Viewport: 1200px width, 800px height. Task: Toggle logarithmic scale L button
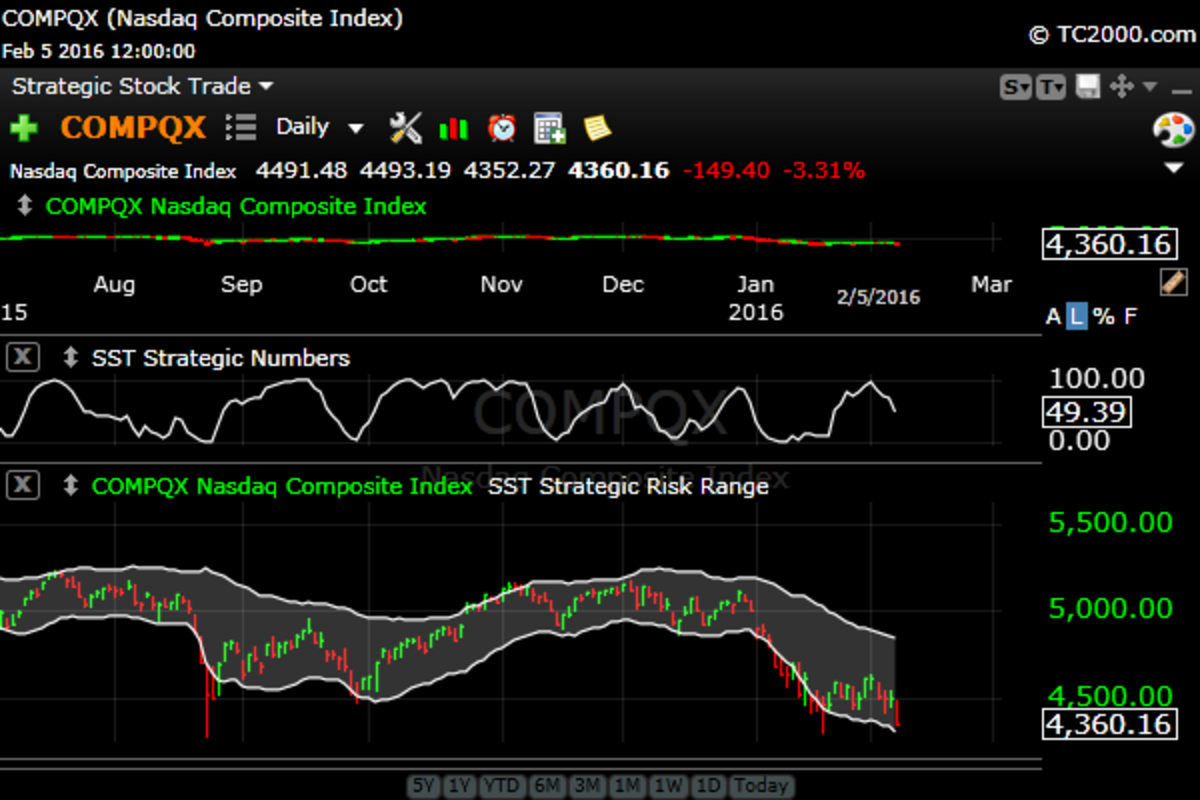point(1076,316)
